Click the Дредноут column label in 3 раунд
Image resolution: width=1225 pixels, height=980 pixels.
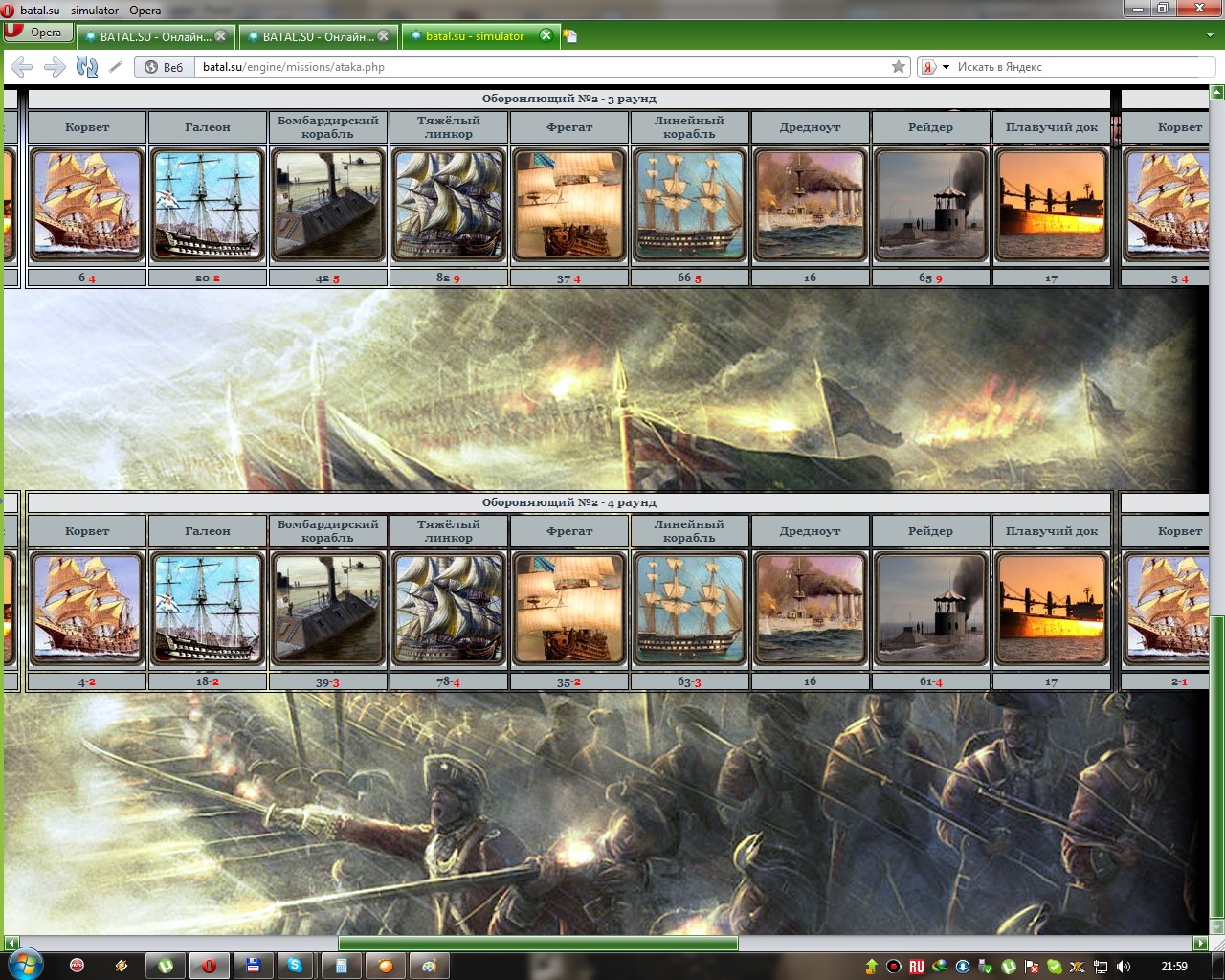point(811,127)
